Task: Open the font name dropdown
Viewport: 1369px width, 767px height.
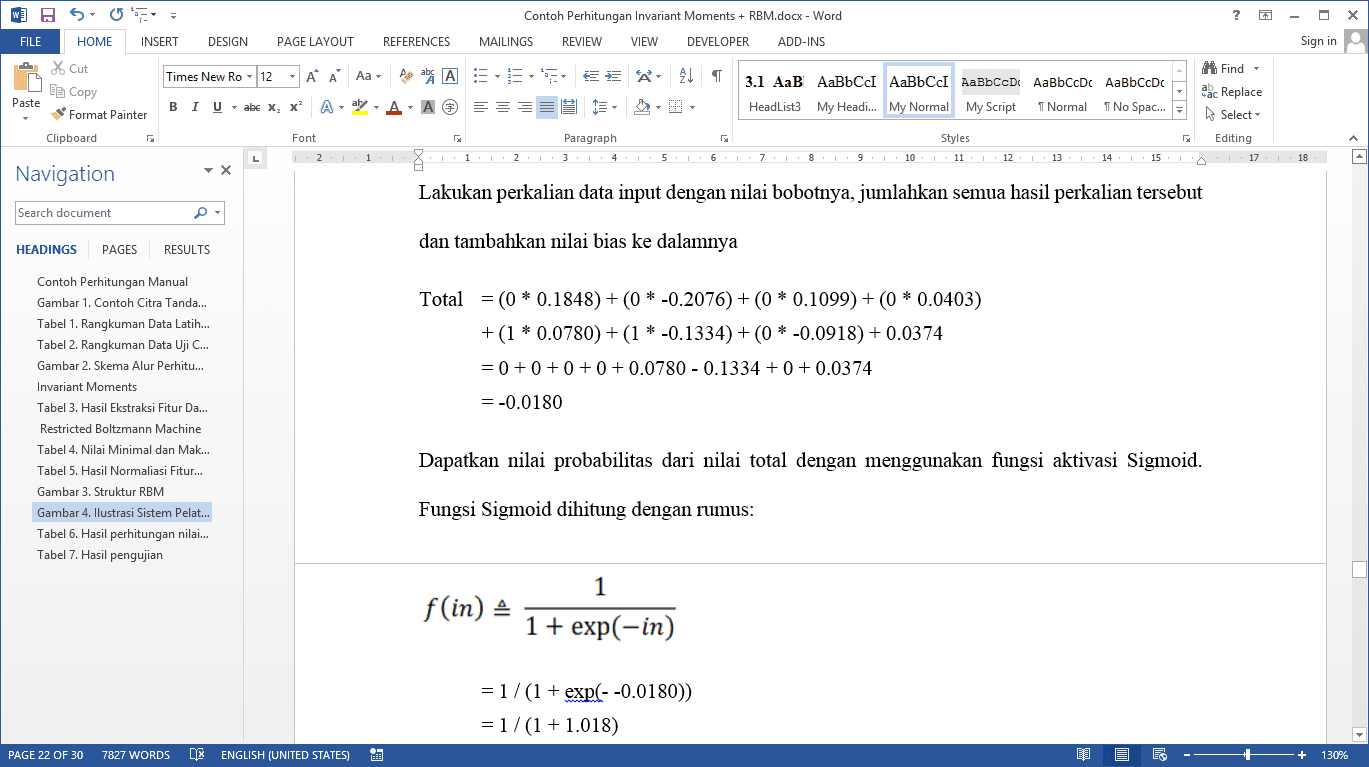Action: point(249,77)
